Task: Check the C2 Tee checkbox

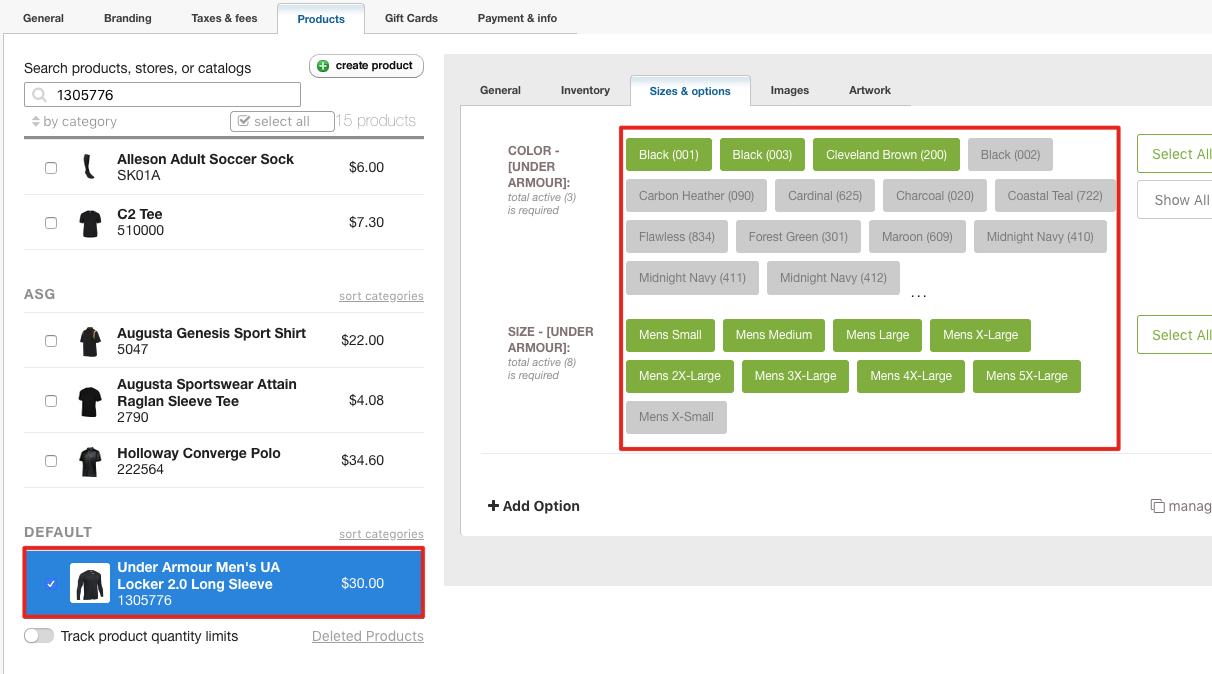Action: 51,223
